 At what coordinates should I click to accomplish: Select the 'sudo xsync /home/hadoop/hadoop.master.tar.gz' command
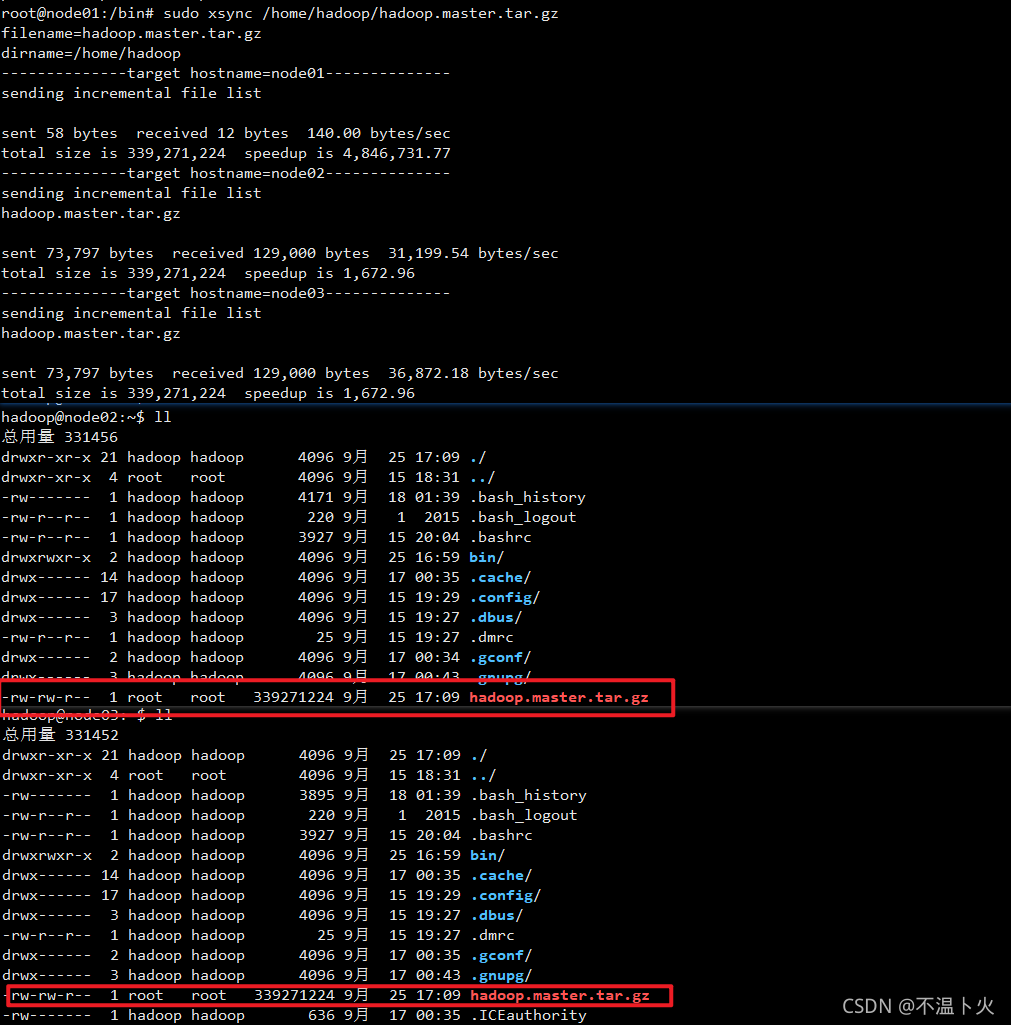coord(361,13)
